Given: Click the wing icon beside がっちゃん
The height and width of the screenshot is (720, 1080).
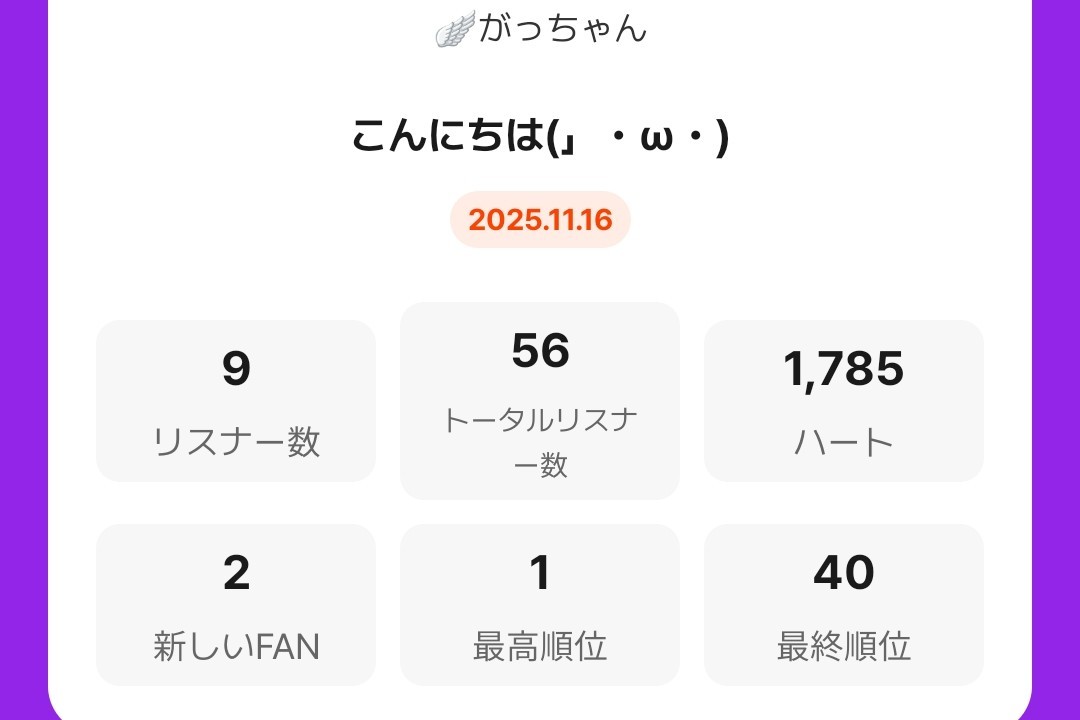Looking at the screenshot, I should point(455,30).
